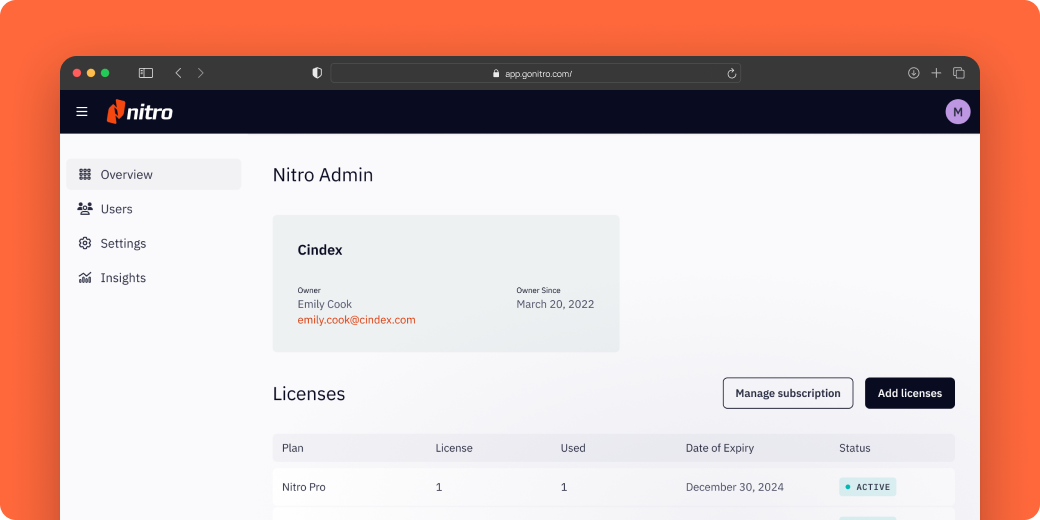Open the hamburger navigation menu
Viewport: 1040px width, 520px height.
(x=82, y=112)
